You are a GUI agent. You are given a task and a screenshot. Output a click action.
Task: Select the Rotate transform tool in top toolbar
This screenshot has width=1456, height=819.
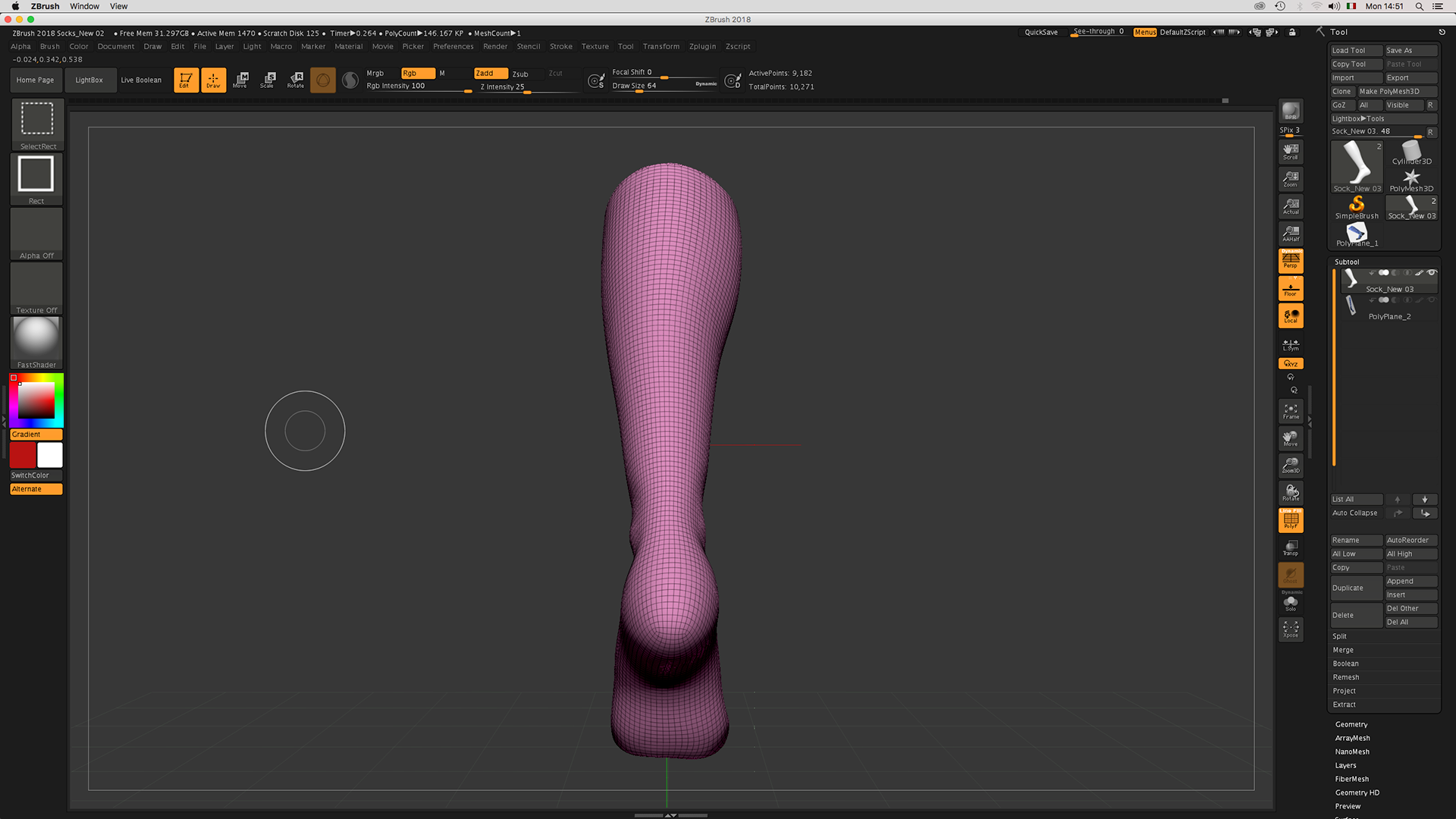[x=296, y=80]
